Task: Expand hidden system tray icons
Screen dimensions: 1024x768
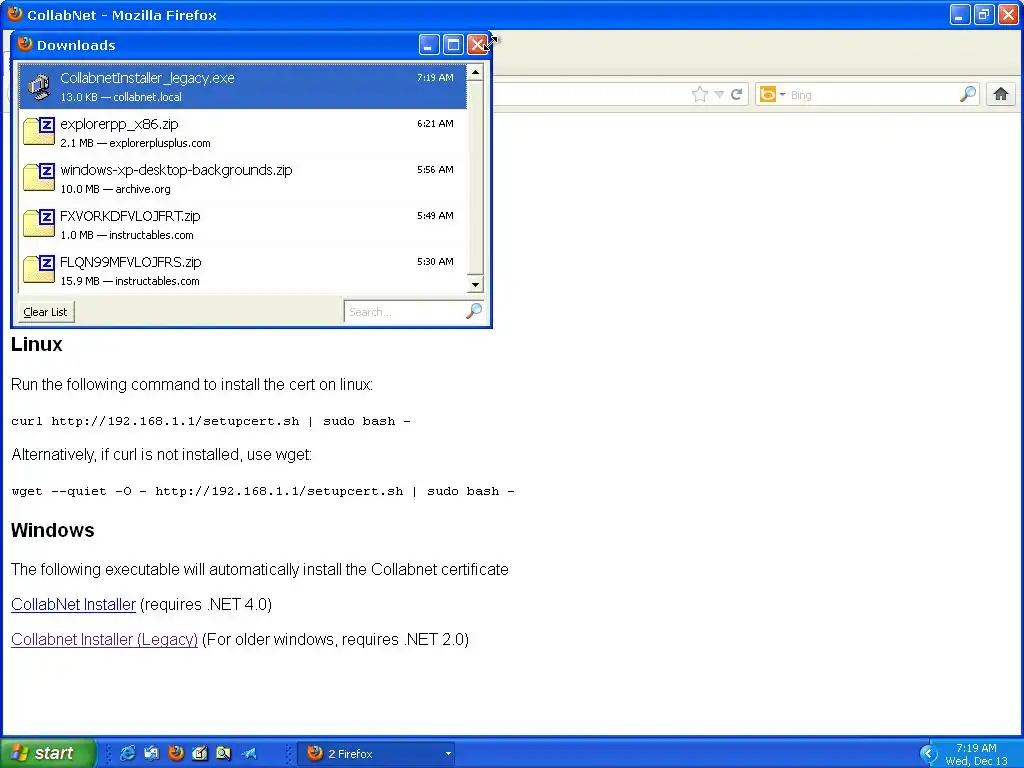Action: 928,754
